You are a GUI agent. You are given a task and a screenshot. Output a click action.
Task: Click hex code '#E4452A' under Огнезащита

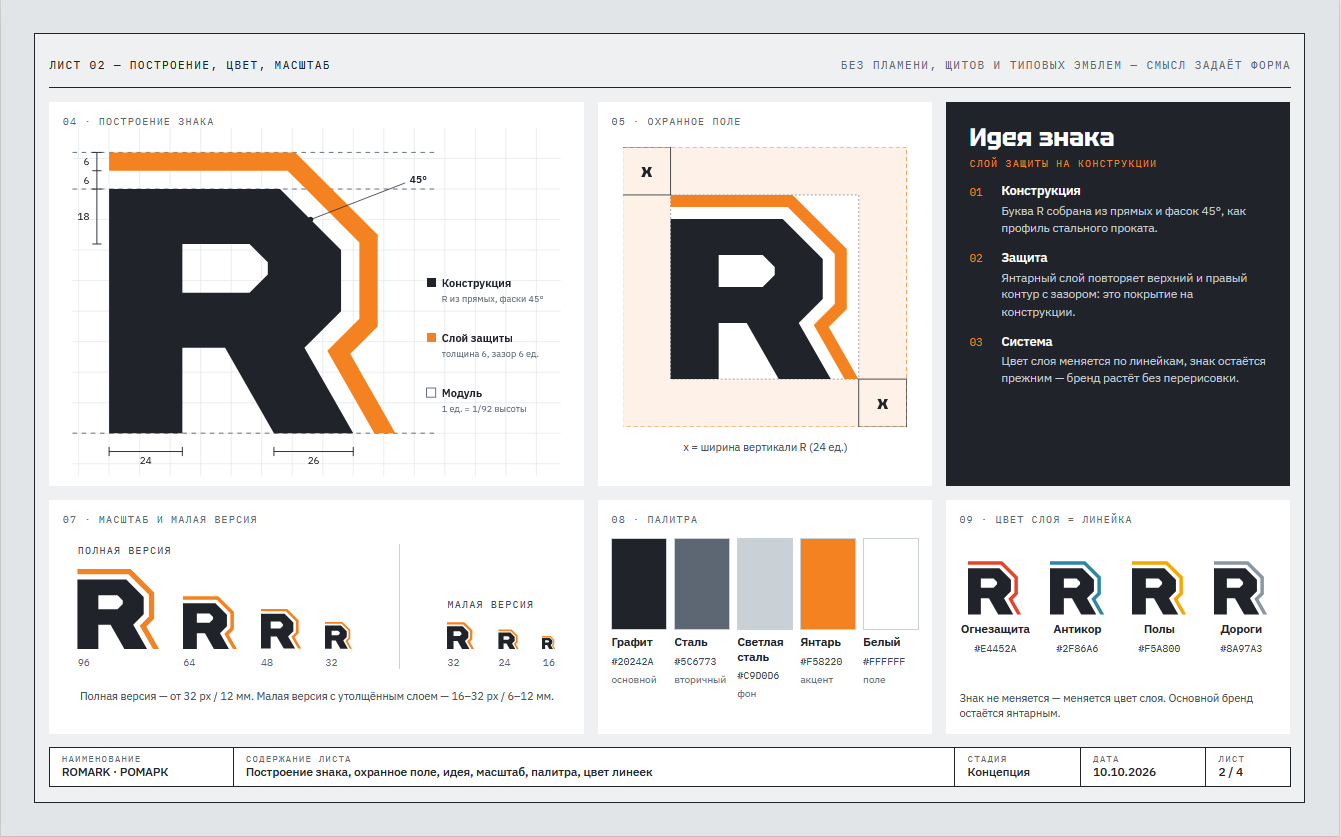pyautogui.click(x=995, y=648)
